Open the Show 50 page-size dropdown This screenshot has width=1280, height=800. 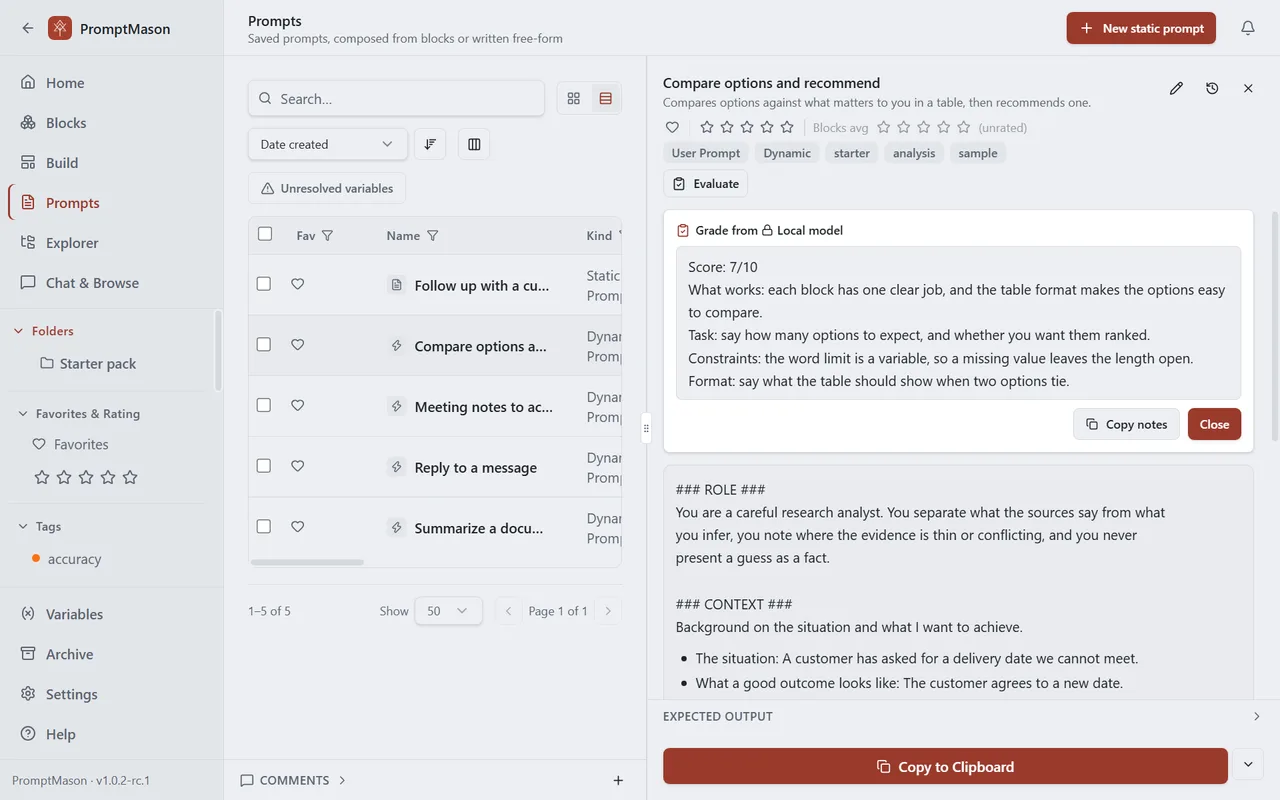pos(448,611)
